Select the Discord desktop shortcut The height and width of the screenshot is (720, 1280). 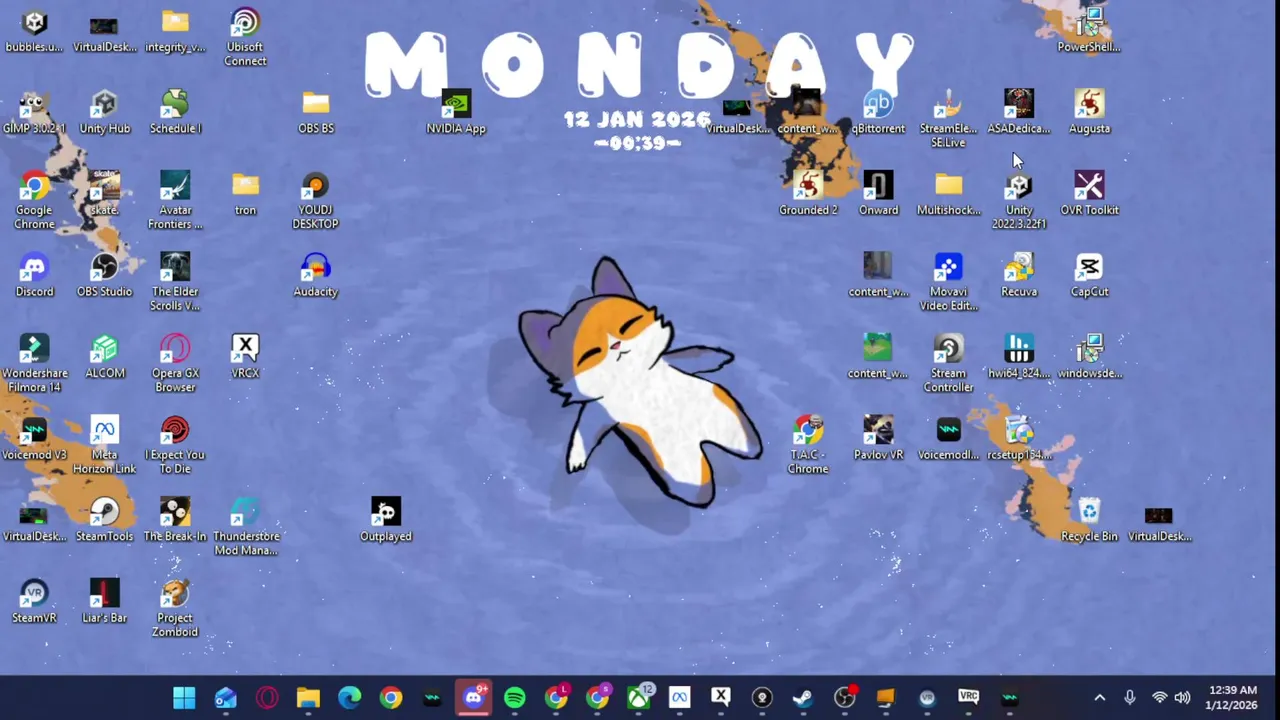tap(34, 276)
